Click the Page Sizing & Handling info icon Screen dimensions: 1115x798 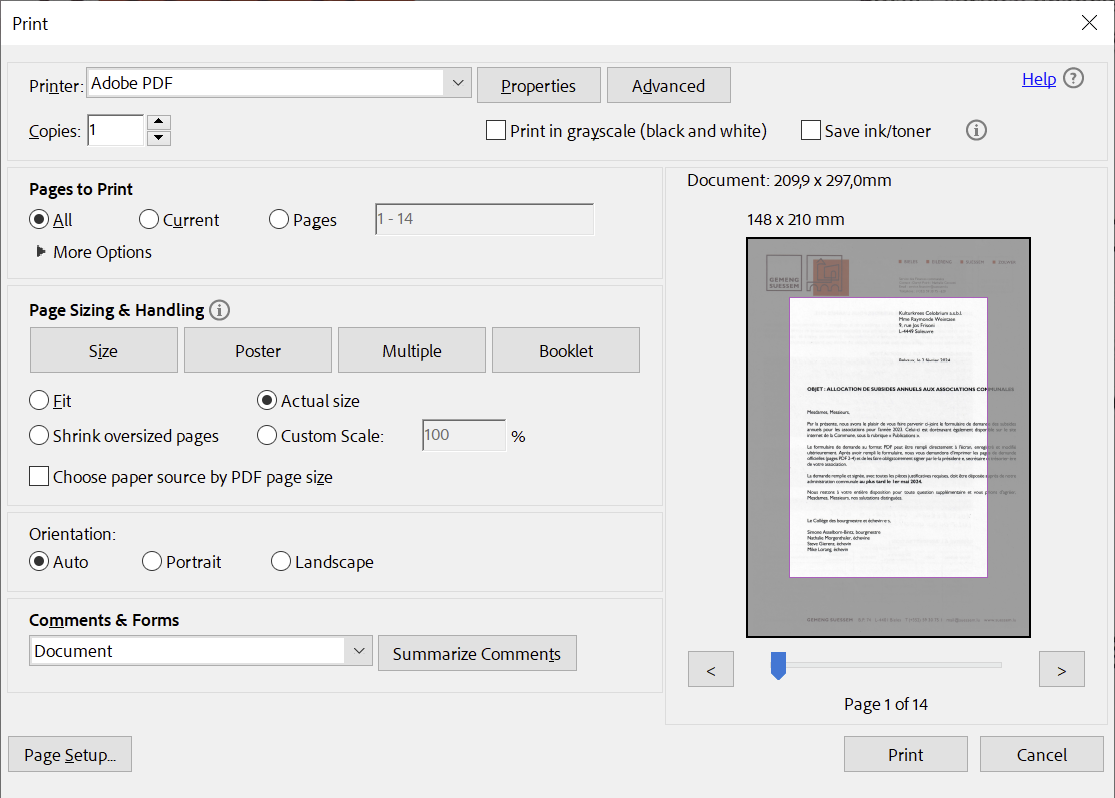[219, 310]
